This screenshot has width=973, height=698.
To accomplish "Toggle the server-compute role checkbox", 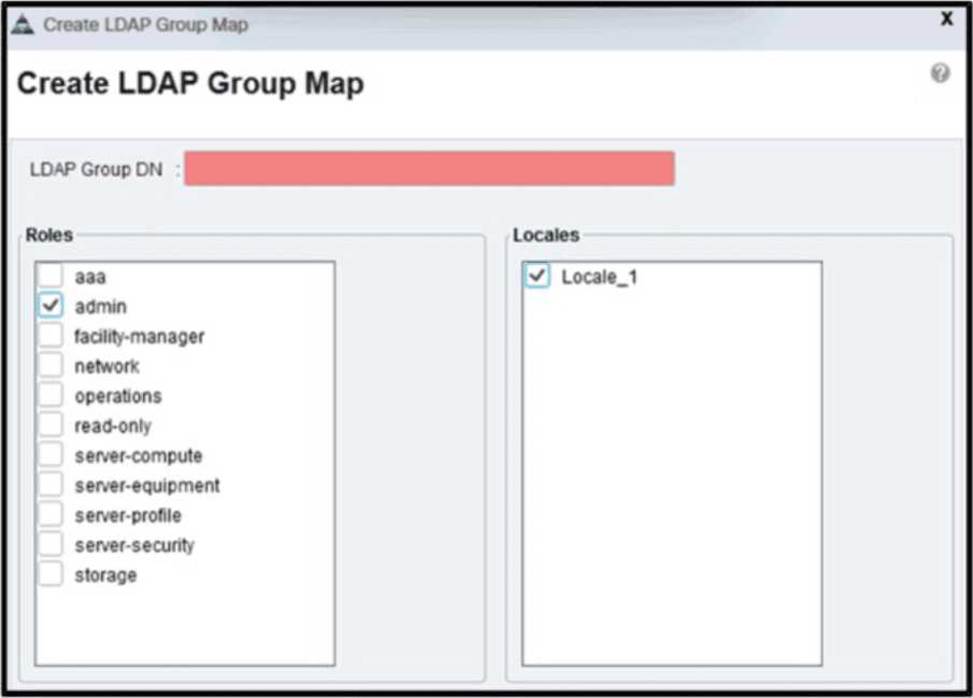I will pos(51,456).
